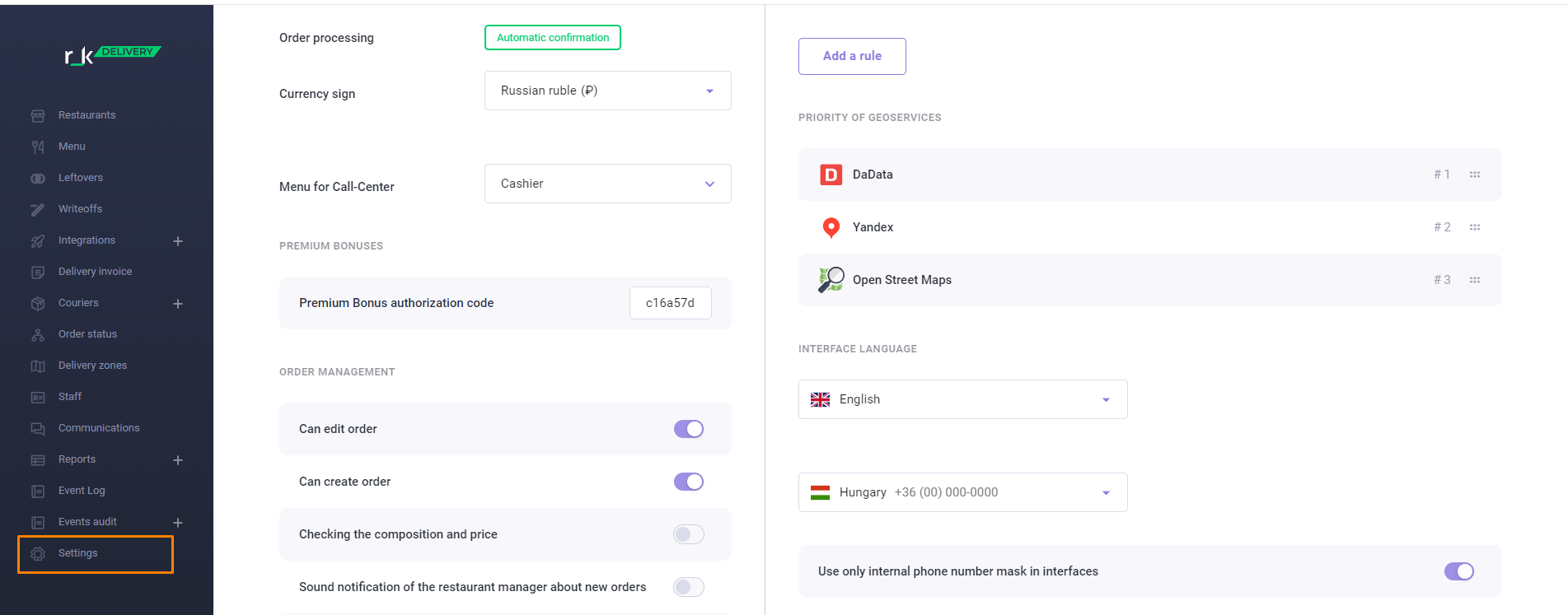Click the Automatic confirmation button
1568x615 pixels.
(553, 38)
